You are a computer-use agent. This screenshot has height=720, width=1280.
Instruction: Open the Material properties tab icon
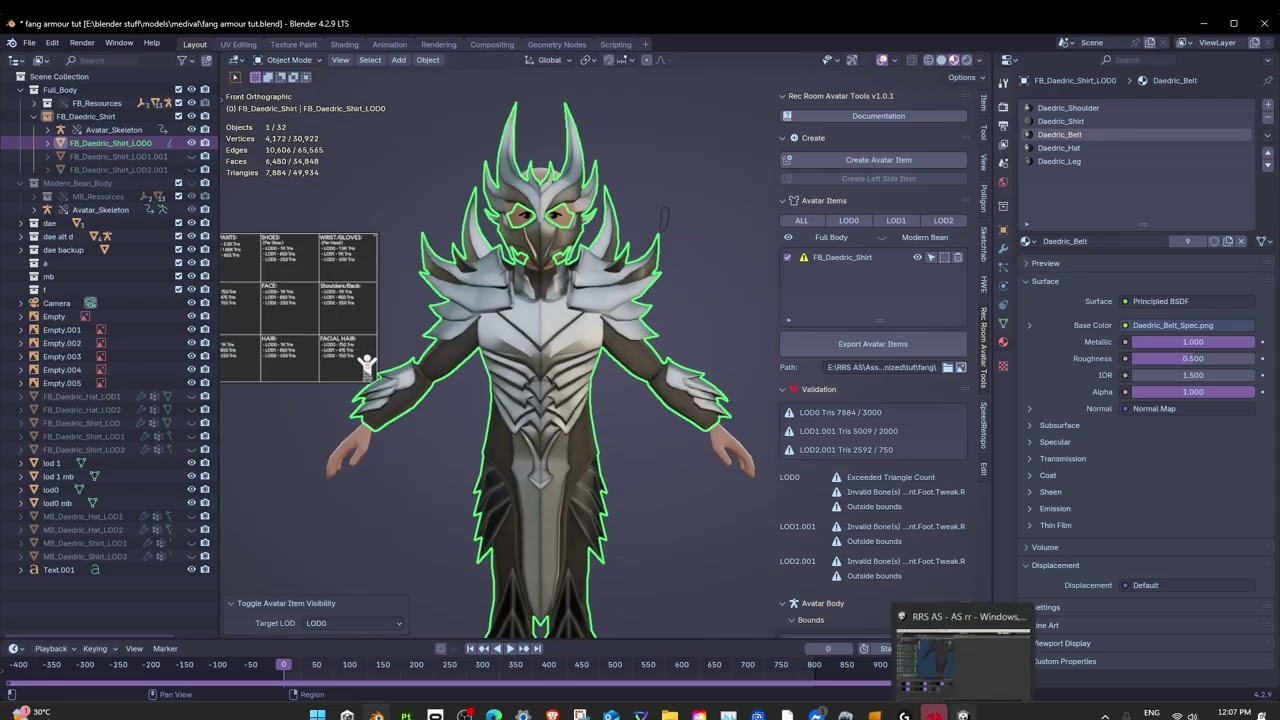(x=1003, y=343)
